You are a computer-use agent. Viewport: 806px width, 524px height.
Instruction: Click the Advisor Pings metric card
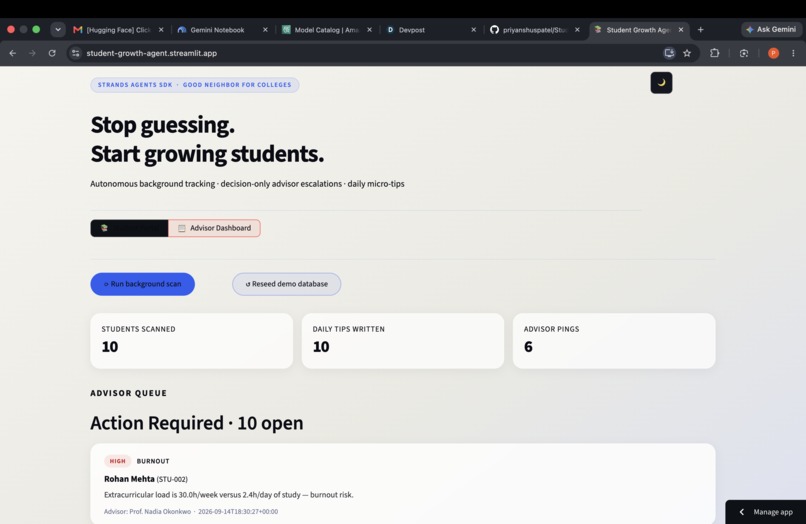coord(614,341)
